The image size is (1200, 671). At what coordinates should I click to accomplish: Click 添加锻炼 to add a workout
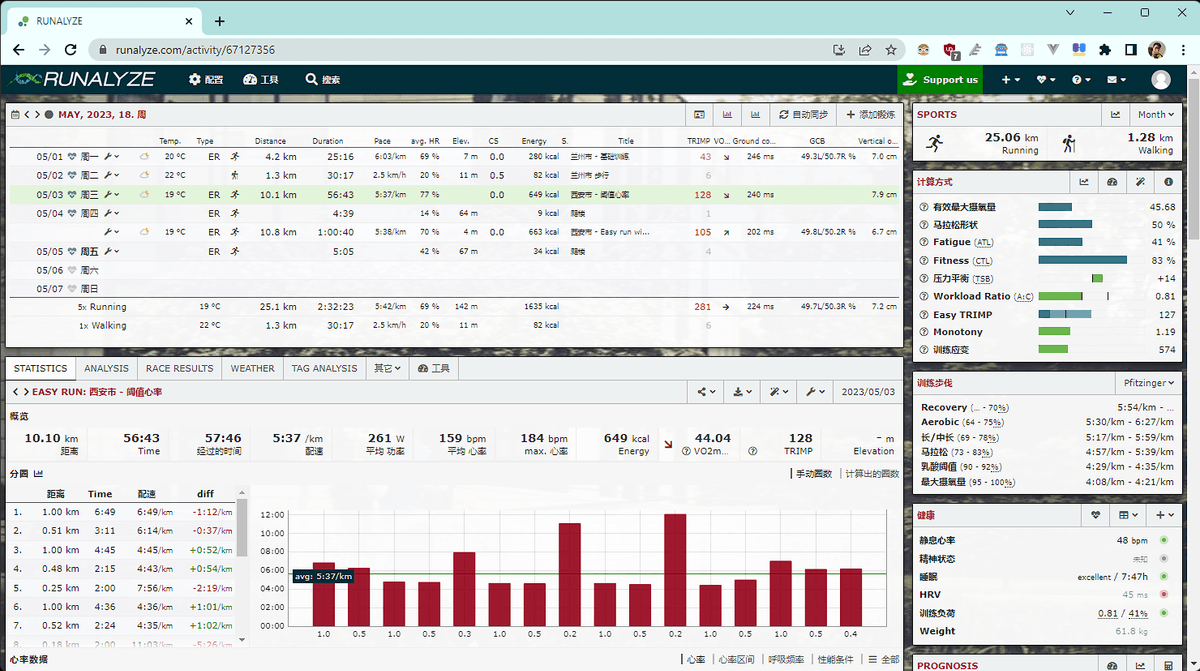pos(870,115)
